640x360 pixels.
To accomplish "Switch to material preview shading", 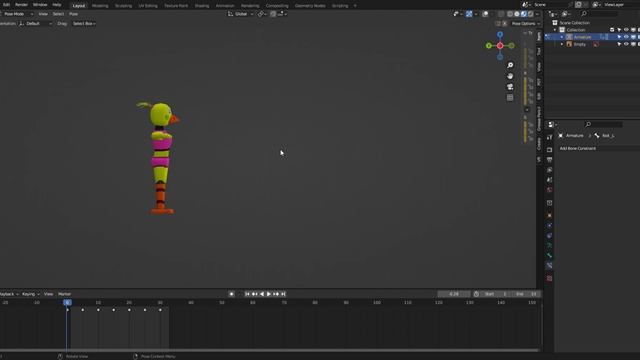I will pyautogui.click(x=524, y=14).
